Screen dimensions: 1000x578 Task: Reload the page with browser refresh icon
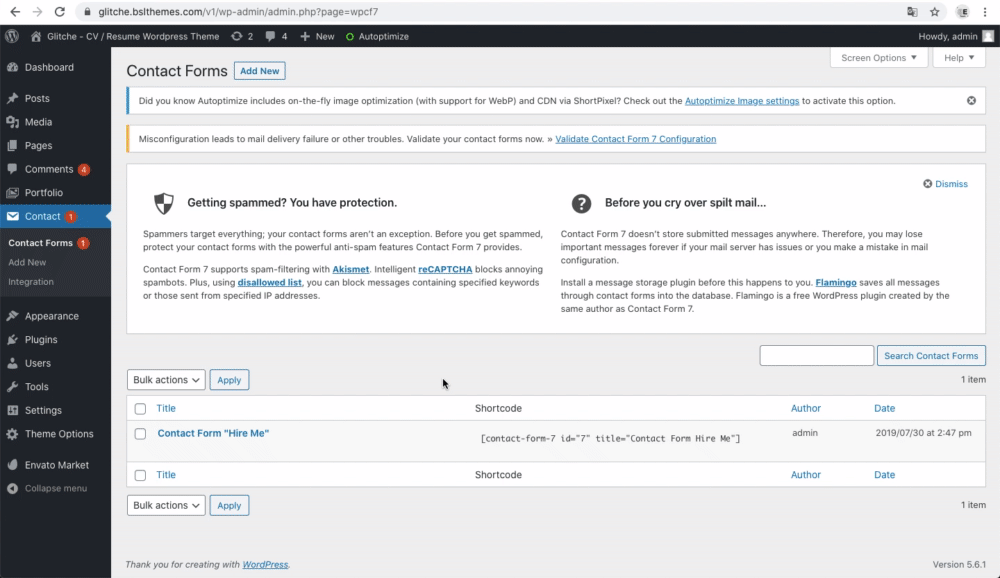(x=60, y=12)
